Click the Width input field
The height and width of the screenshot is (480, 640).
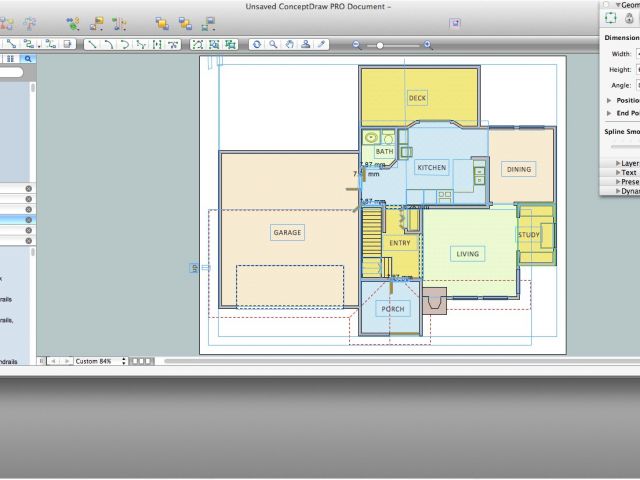[637, 53]
